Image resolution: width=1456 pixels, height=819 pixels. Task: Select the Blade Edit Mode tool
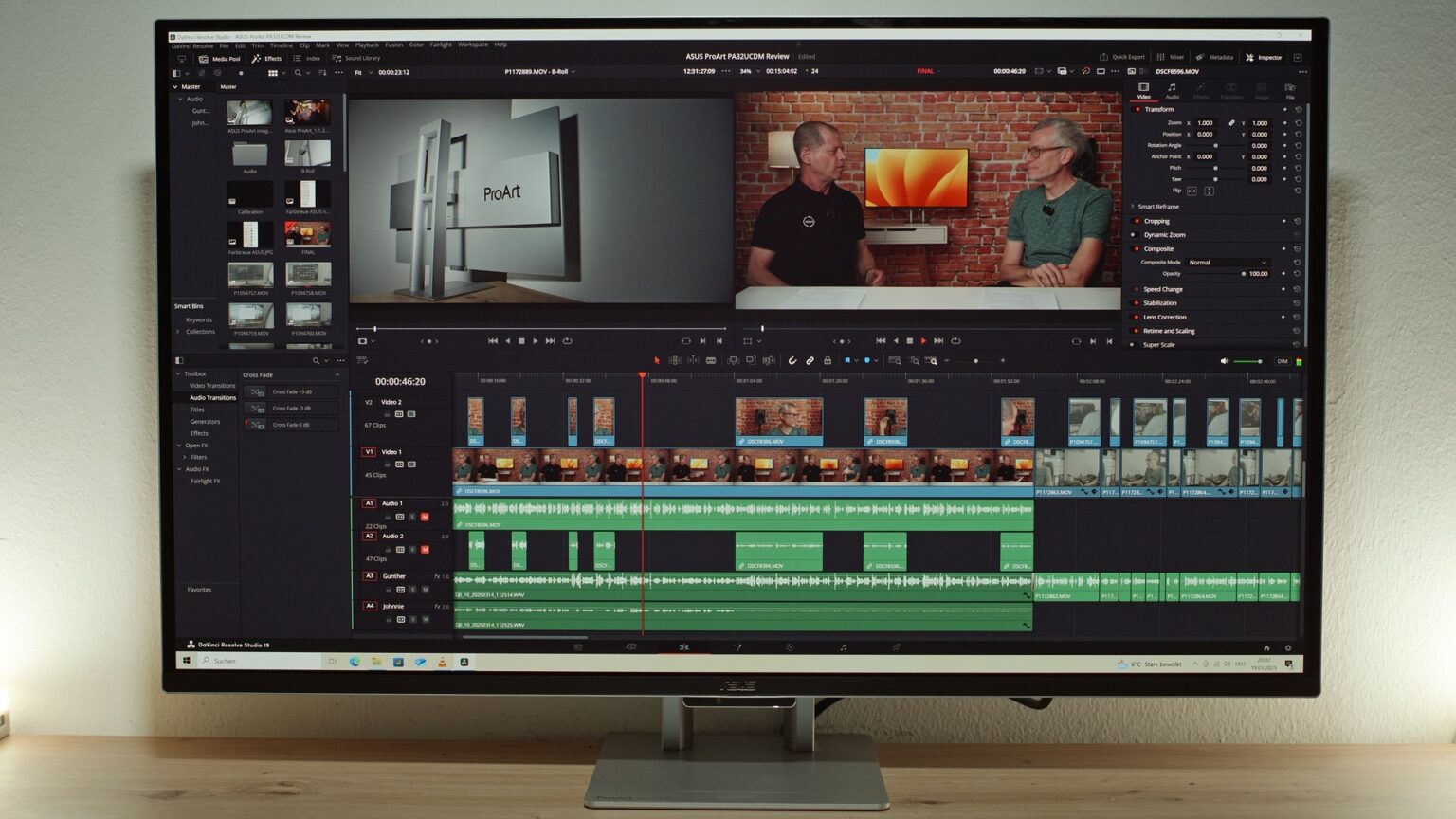coord(711,360)
